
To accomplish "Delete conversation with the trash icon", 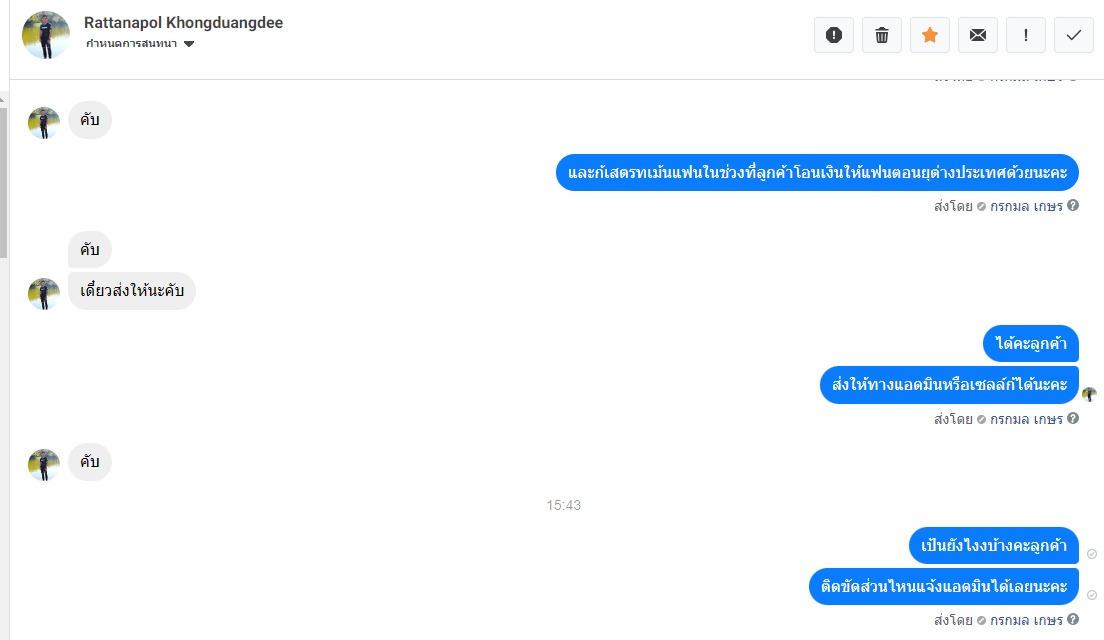I will (882, 34).
